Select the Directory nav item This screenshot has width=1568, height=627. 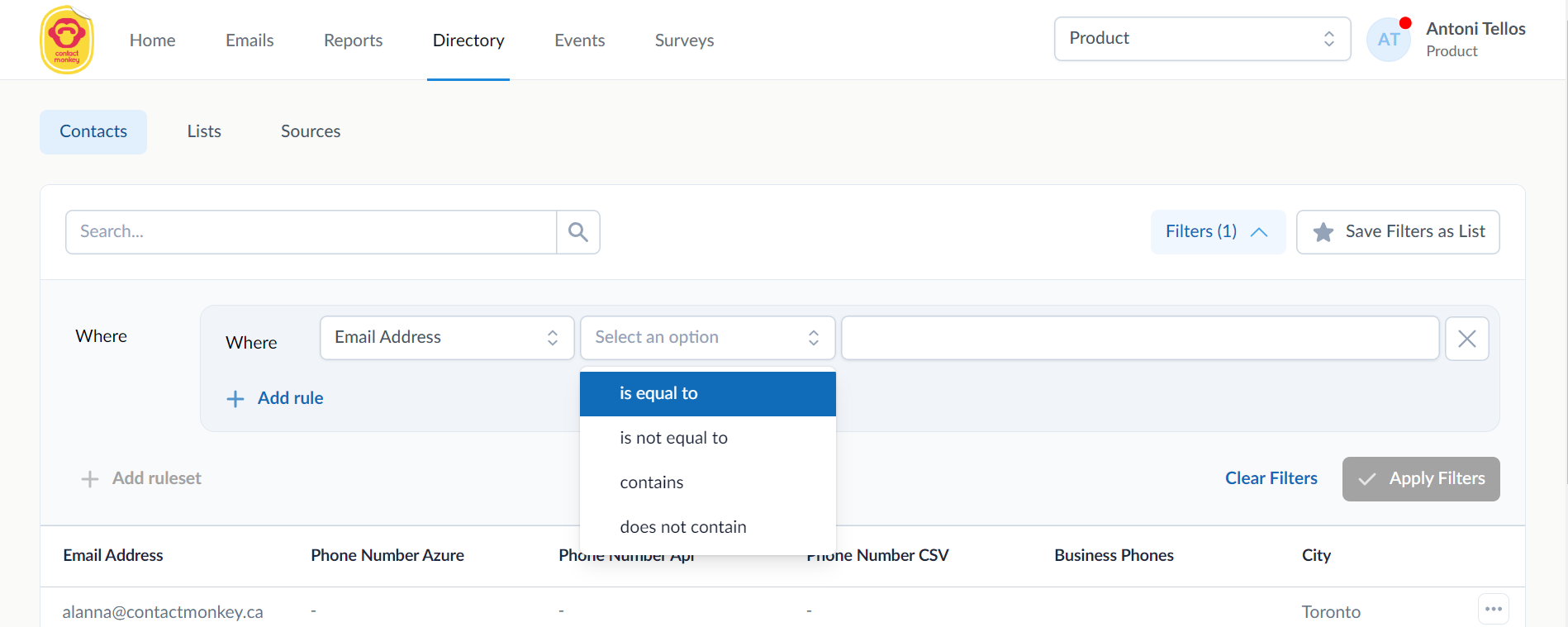468,40
